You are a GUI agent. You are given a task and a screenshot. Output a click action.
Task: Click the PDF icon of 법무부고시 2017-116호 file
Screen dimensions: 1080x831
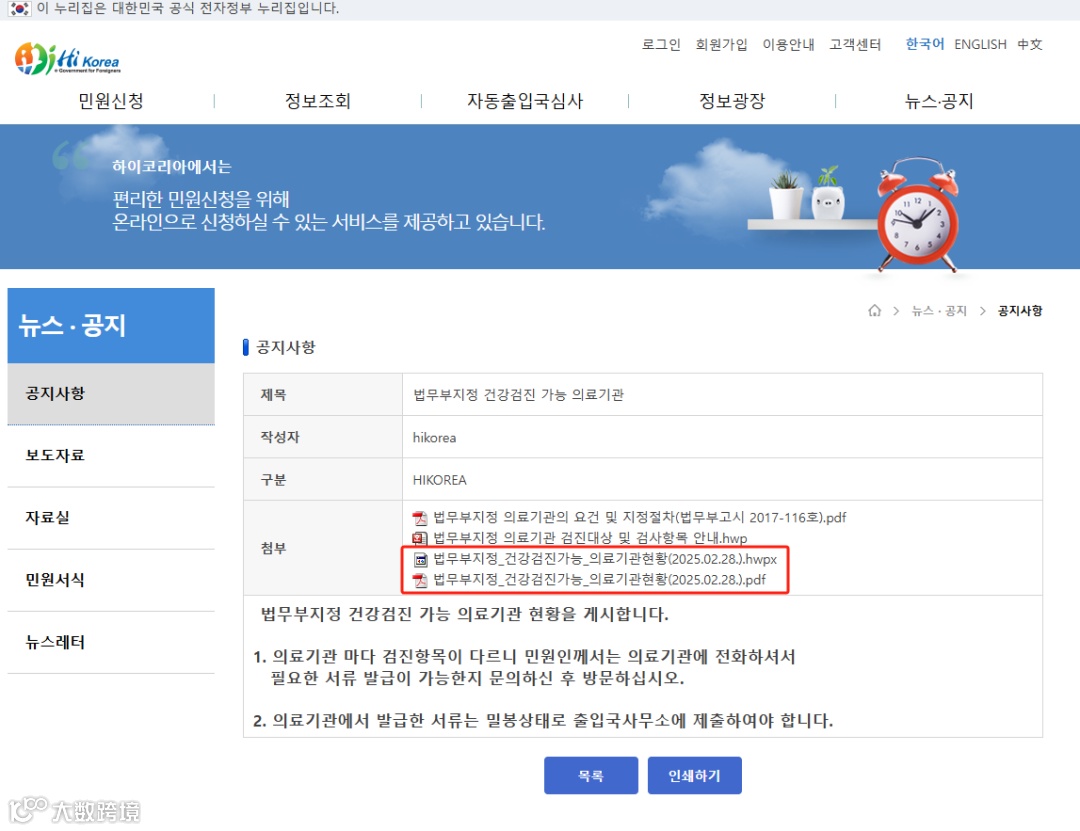coord(419,517)
